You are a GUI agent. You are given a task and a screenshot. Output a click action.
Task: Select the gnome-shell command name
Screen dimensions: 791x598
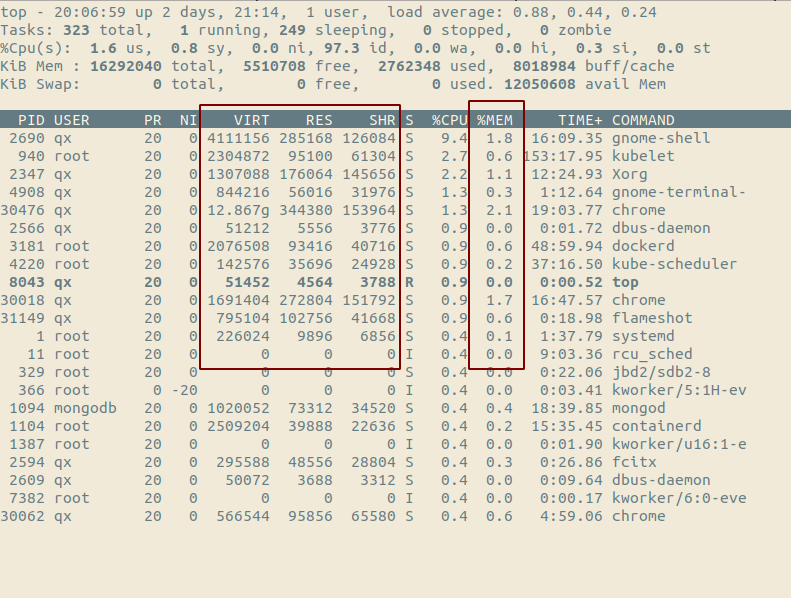(x=661, y=138)
